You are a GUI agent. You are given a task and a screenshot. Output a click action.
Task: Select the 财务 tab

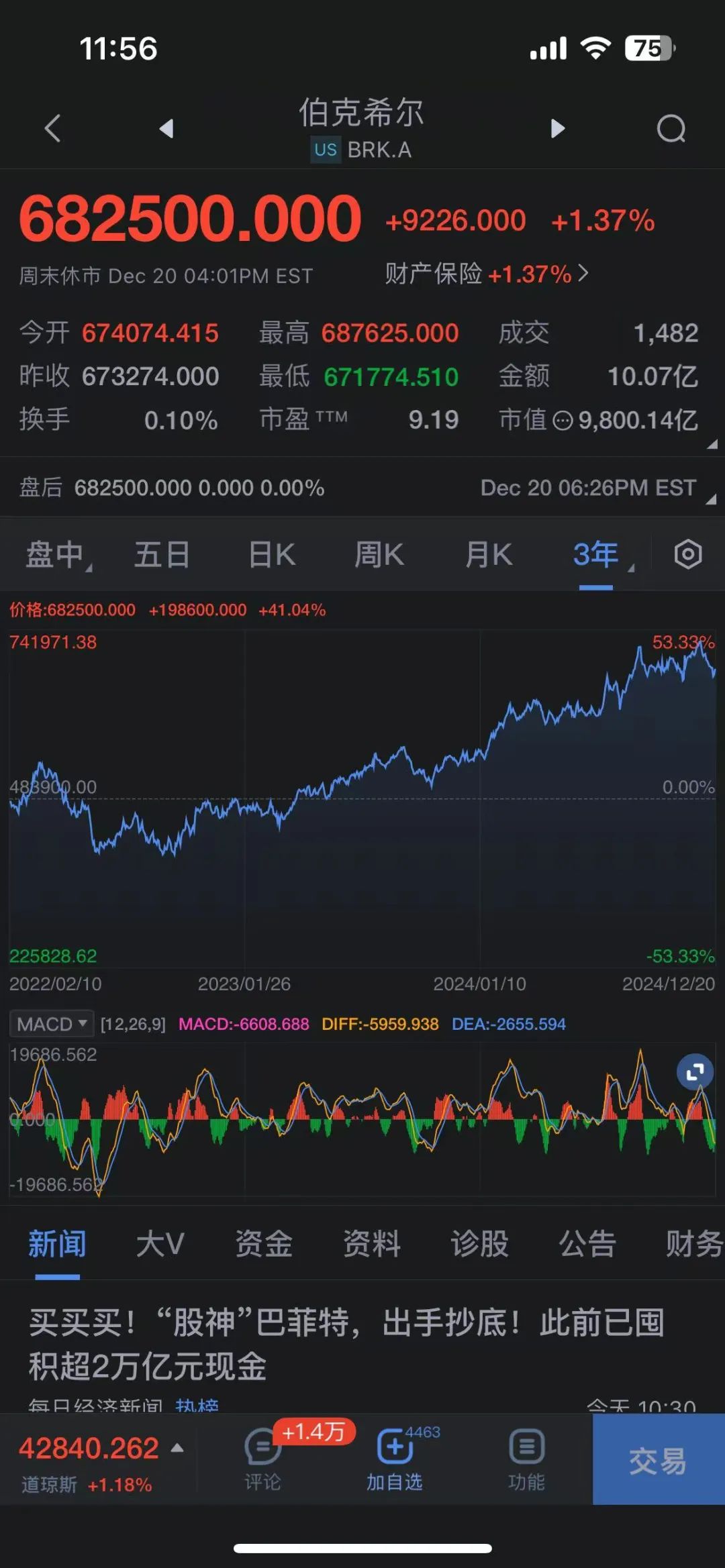tap(694, 1243)
